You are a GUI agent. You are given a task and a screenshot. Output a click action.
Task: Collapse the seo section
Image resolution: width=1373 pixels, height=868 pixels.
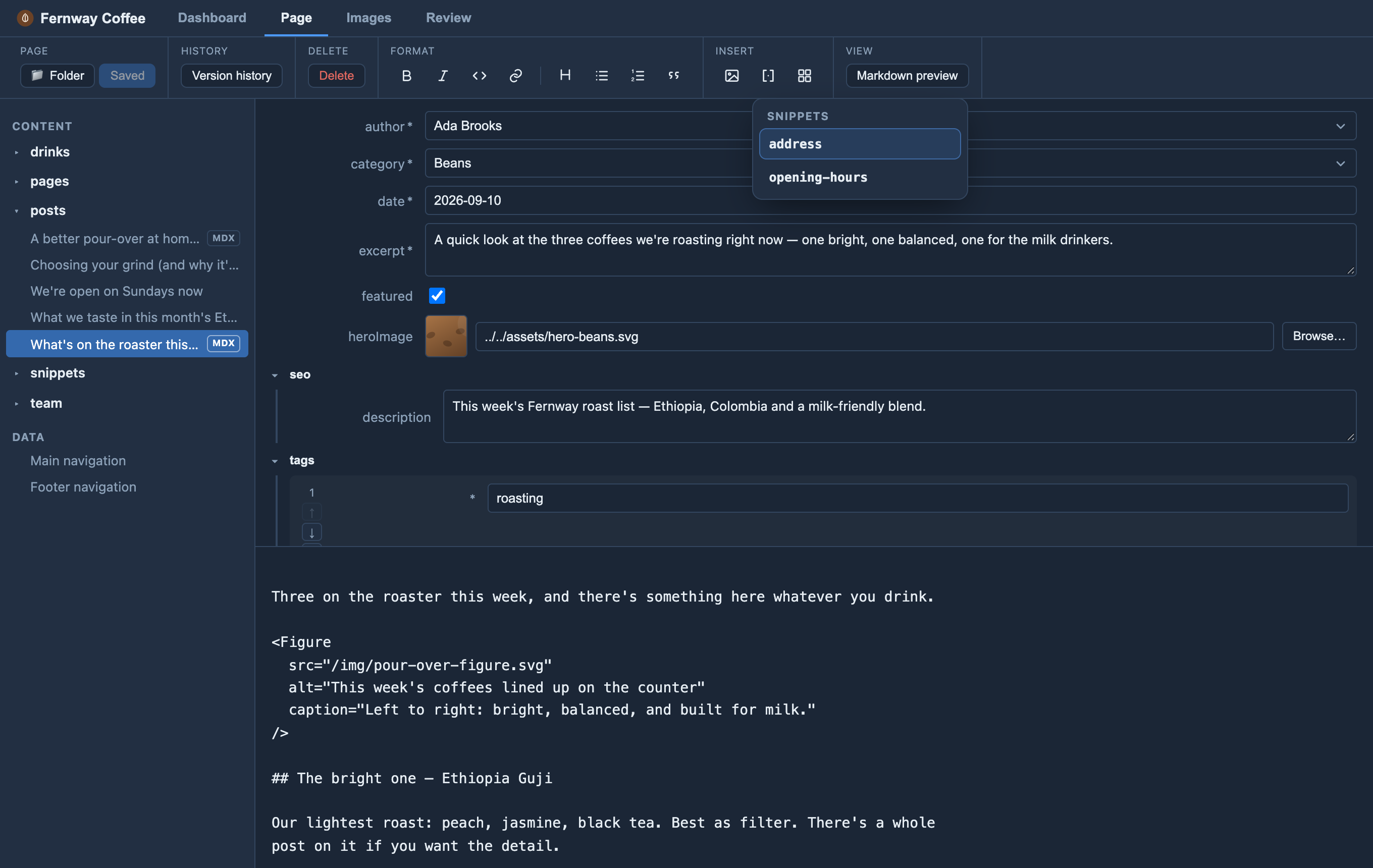pos(275,375)
